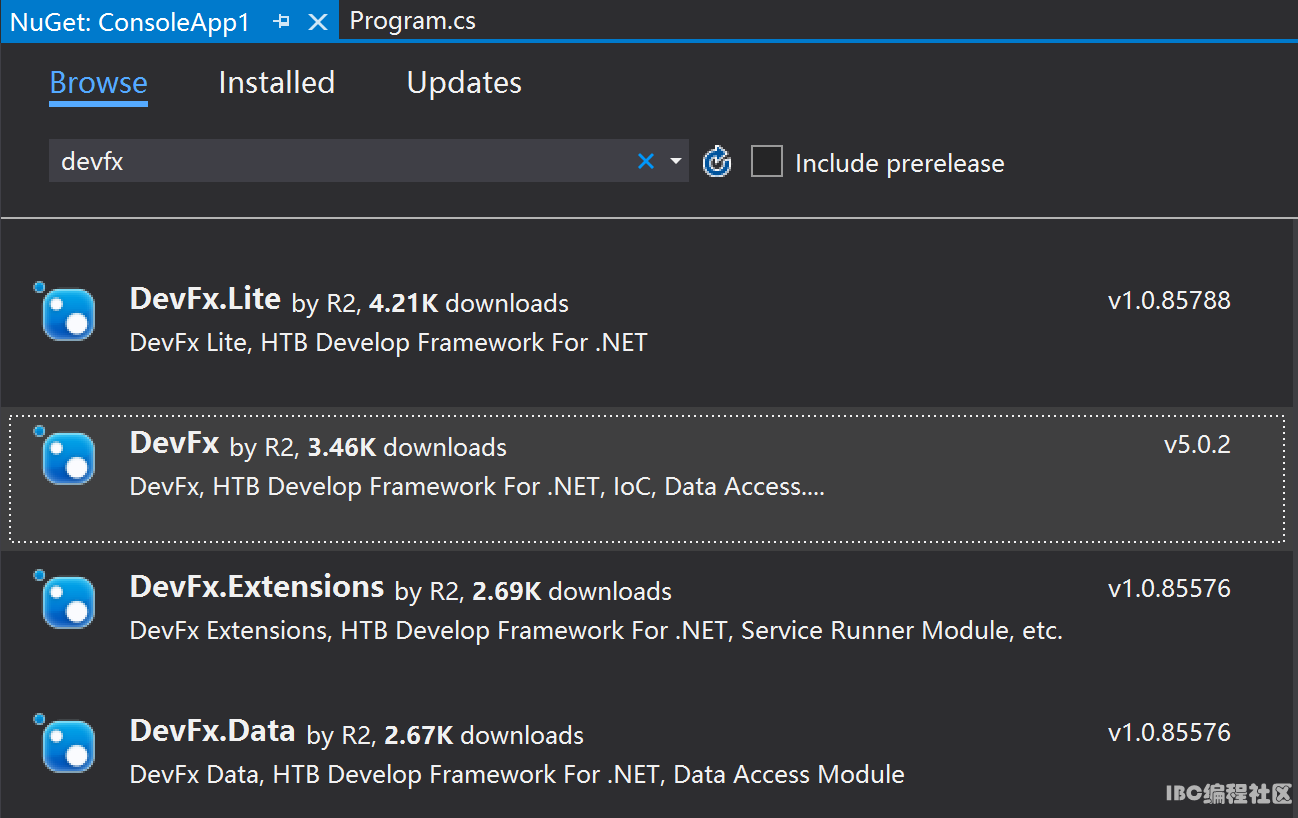Click the Include prerelease label
Screen dimensions: 1298x818
(x=899, y=163)
